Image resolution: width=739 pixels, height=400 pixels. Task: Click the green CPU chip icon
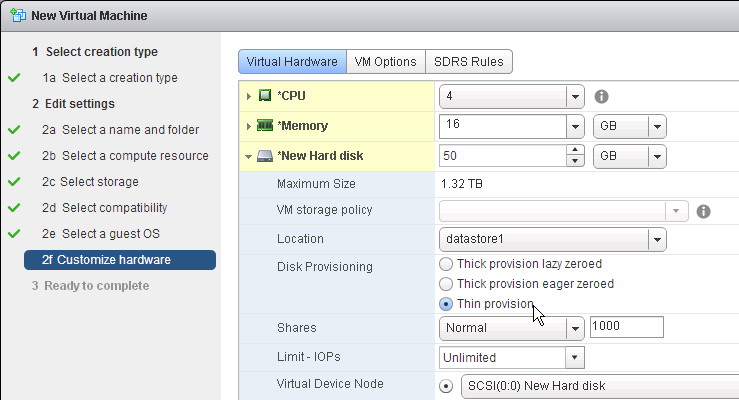coord(265,97)
